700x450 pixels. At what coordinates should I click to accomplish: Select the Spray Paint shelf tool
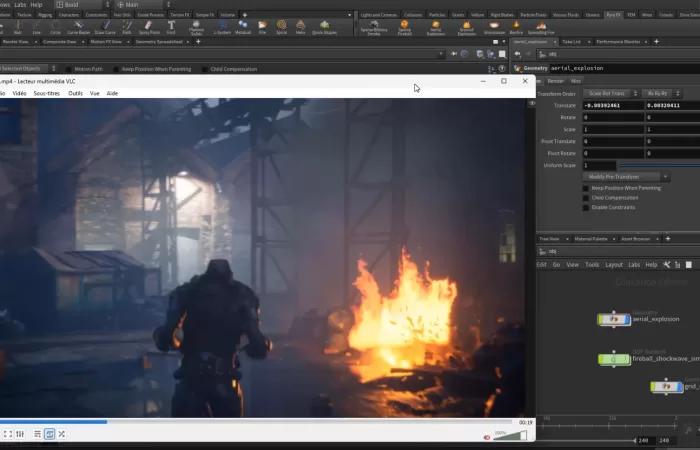(149, 27)
